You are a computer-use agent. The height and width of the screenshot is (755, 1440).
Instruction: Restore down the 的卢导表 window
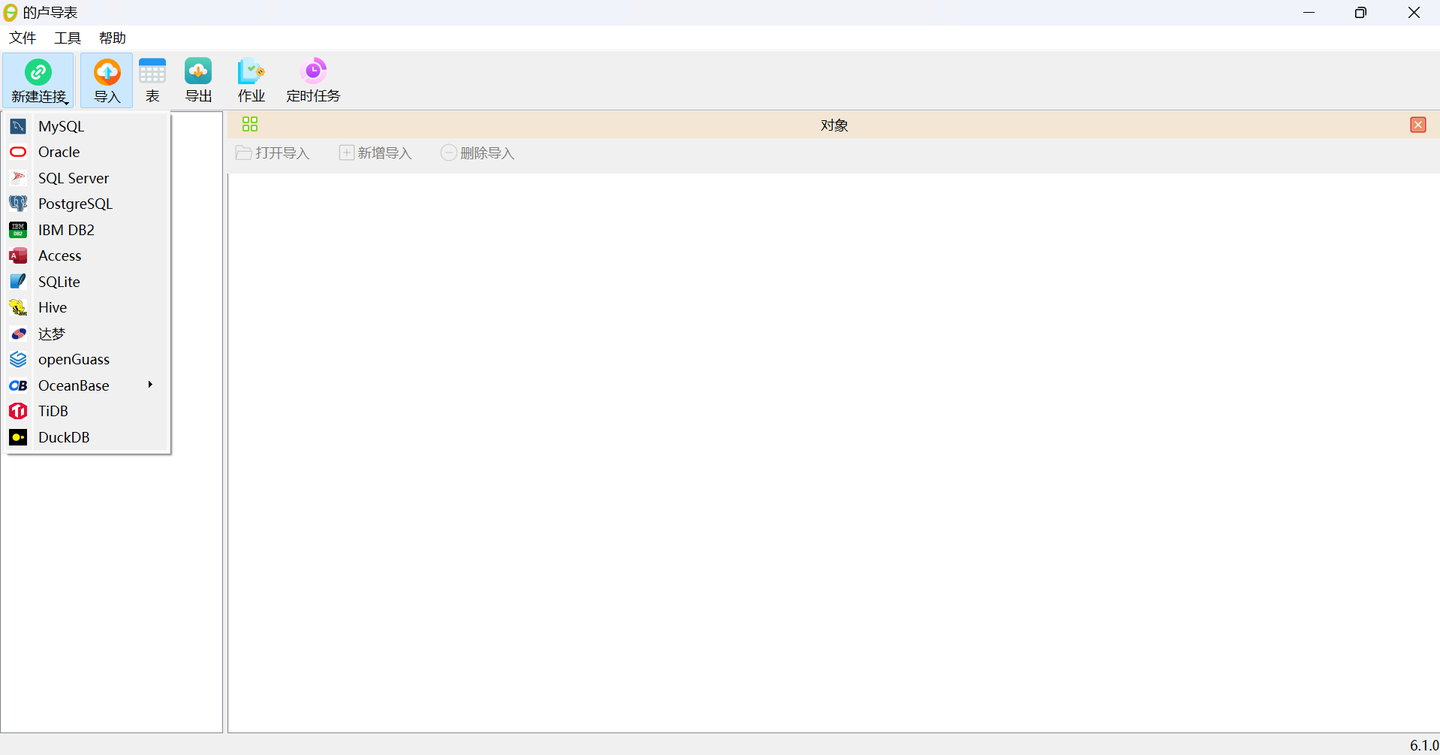[1361, 12]
